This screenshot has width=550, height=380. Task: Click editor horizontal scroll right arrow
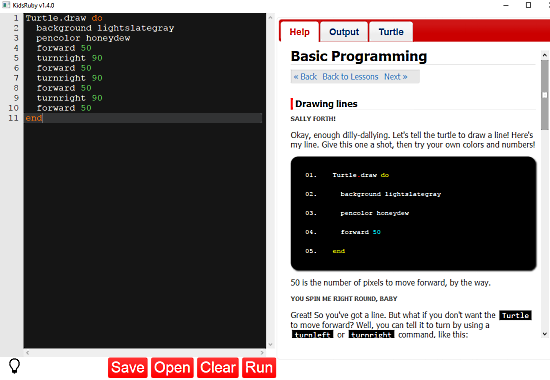(x=262, y=353)
